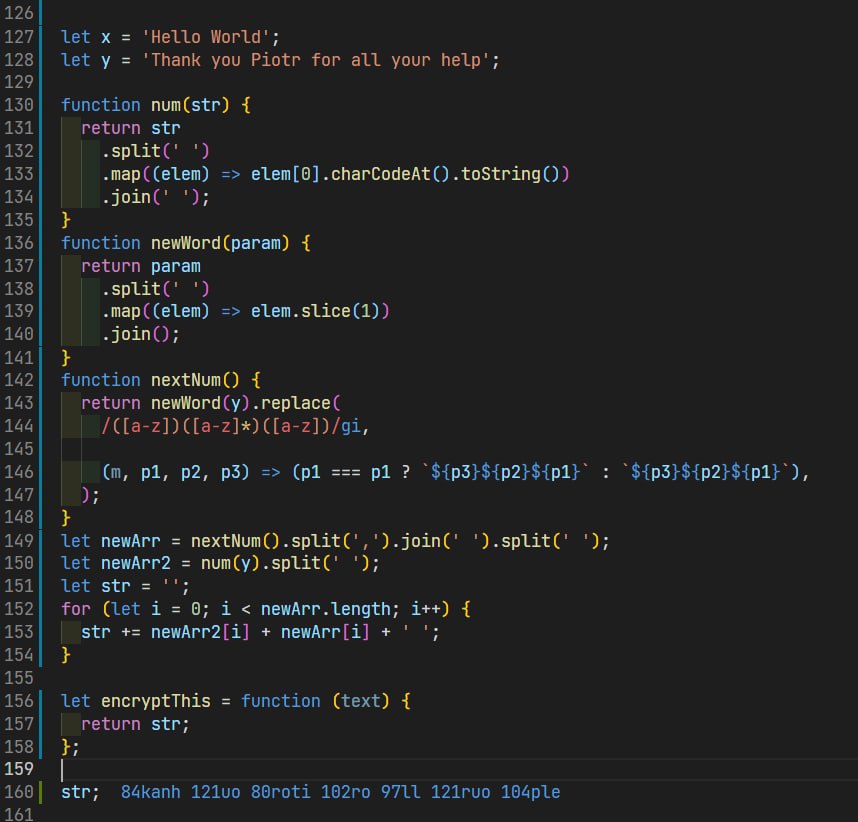Click line number 127 in the gutter

pyautogui.click(x=19, y=37)
